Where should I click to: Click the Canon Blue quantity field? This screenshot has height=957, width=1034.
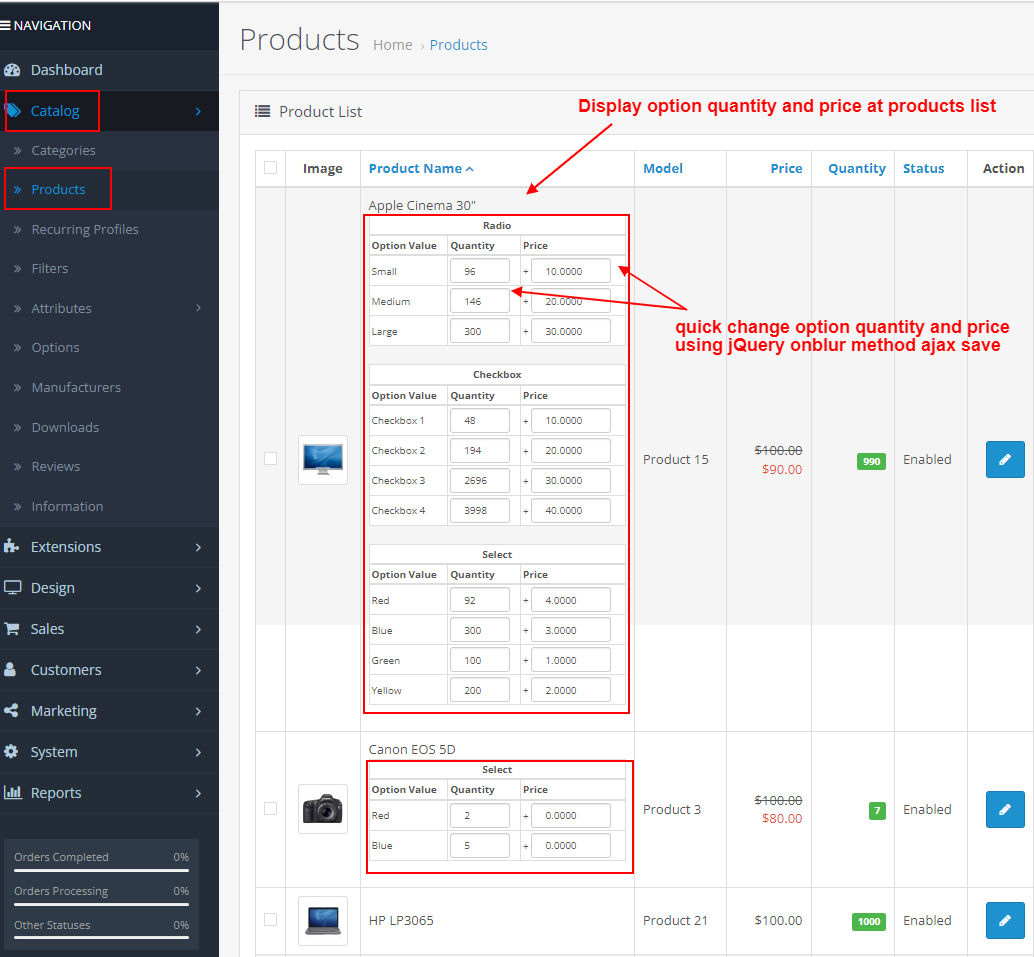[479, 846]
